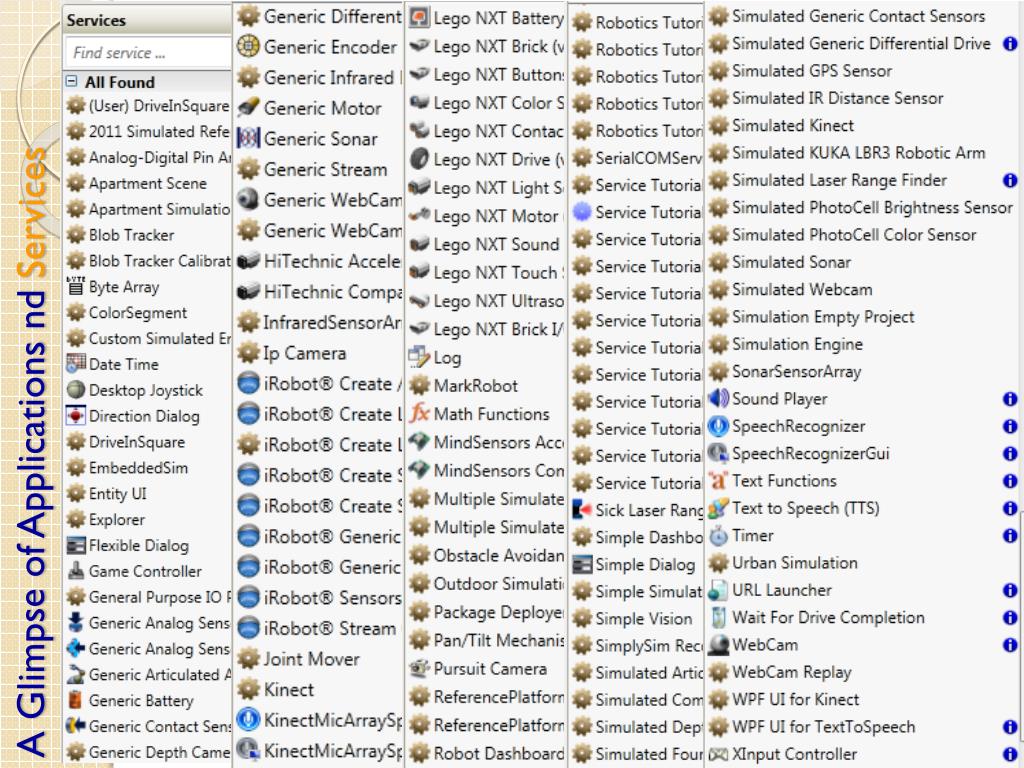Screen dimensions: 1024x768
Task: Pick the Kinect service
Action: coord(289,690)
